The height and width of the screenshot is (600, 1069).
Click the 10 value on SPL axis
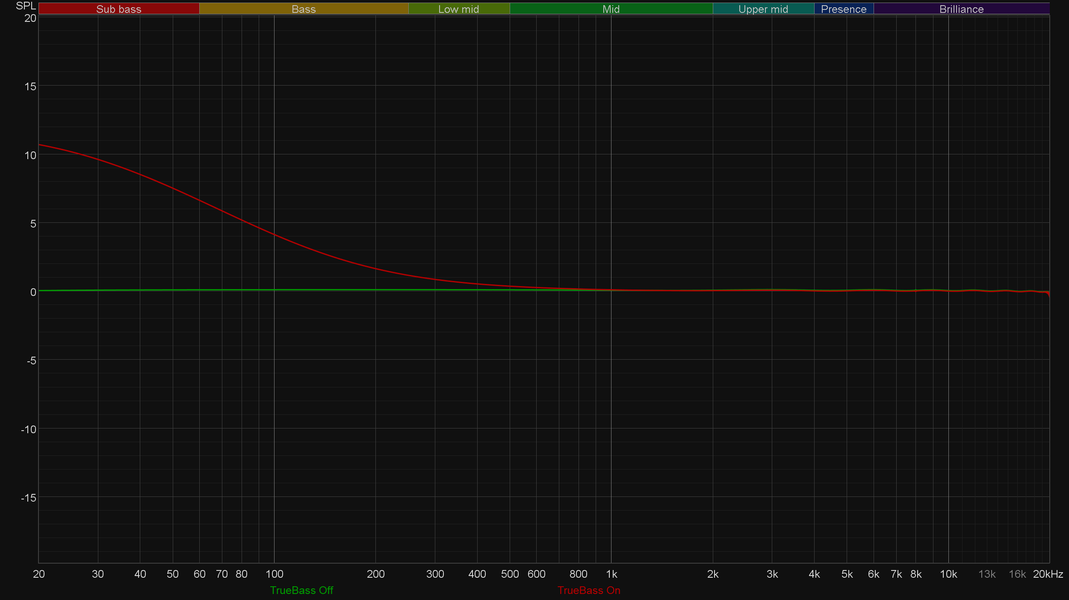pyautogui.click(x=30, y=155)
